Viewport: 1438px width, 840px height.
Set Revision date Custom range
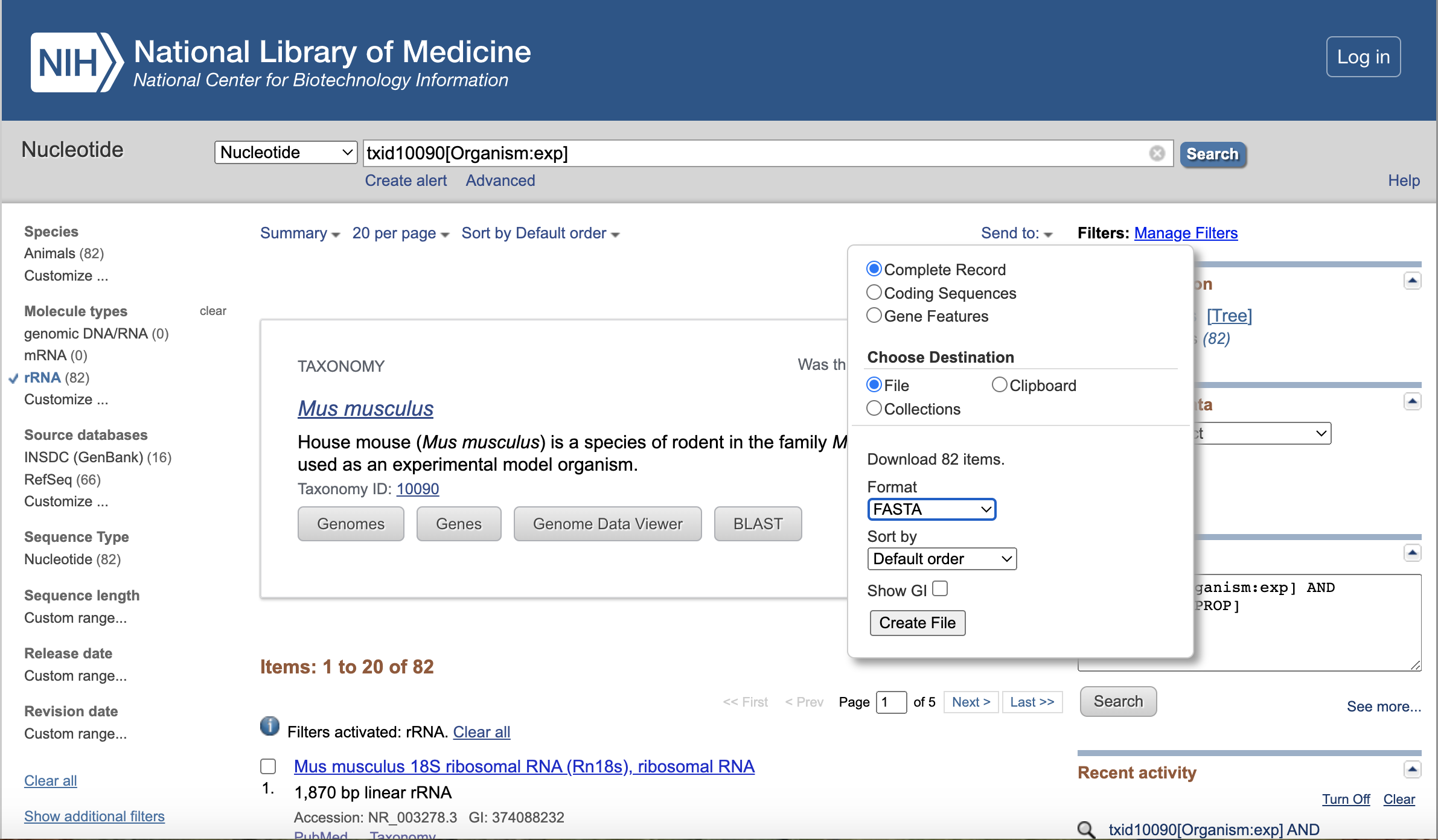[x=75, y=734]
